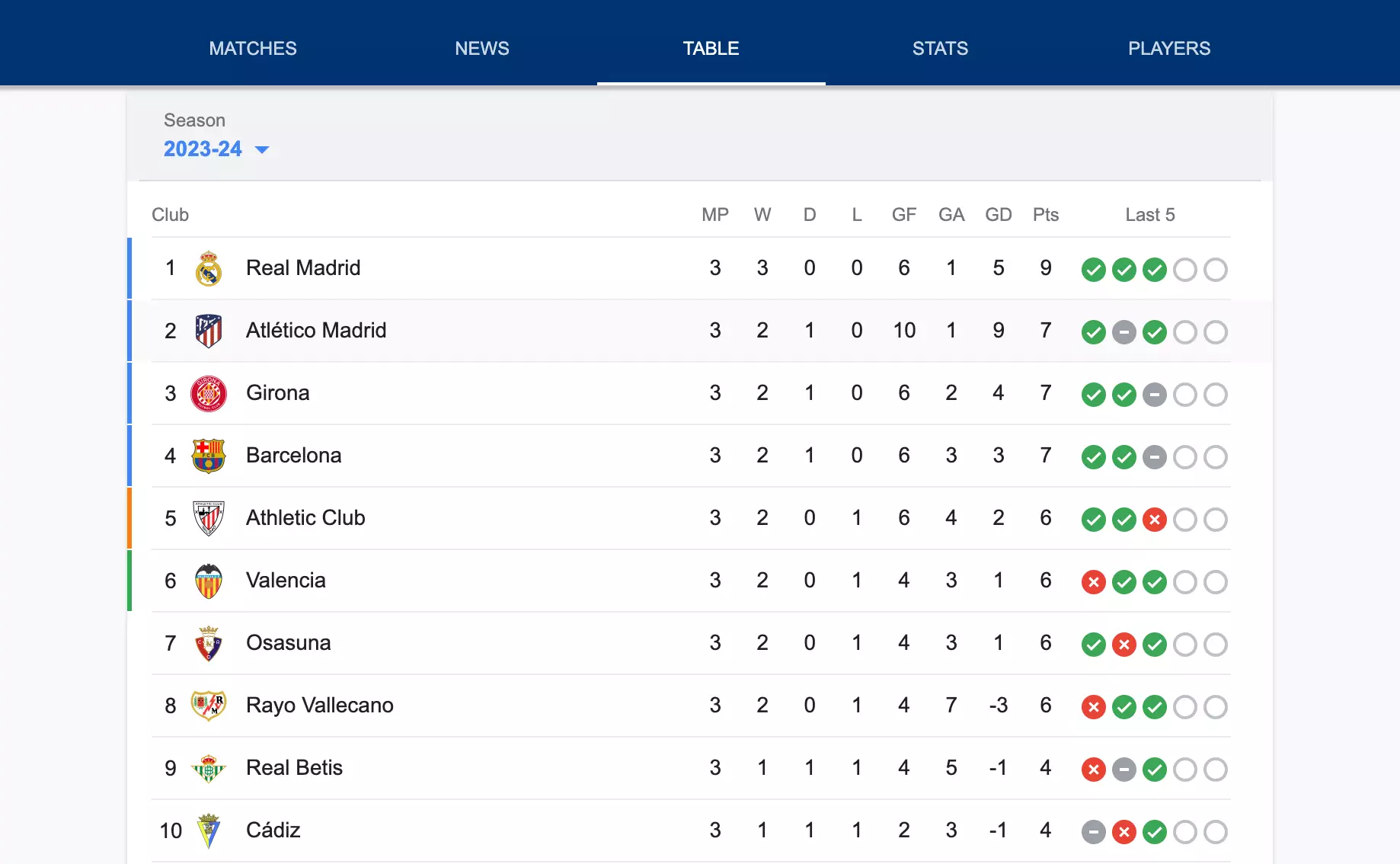Select the Last 5 column header
This screenshot has height=864, width=1400.
click(x=1149, y=214)
